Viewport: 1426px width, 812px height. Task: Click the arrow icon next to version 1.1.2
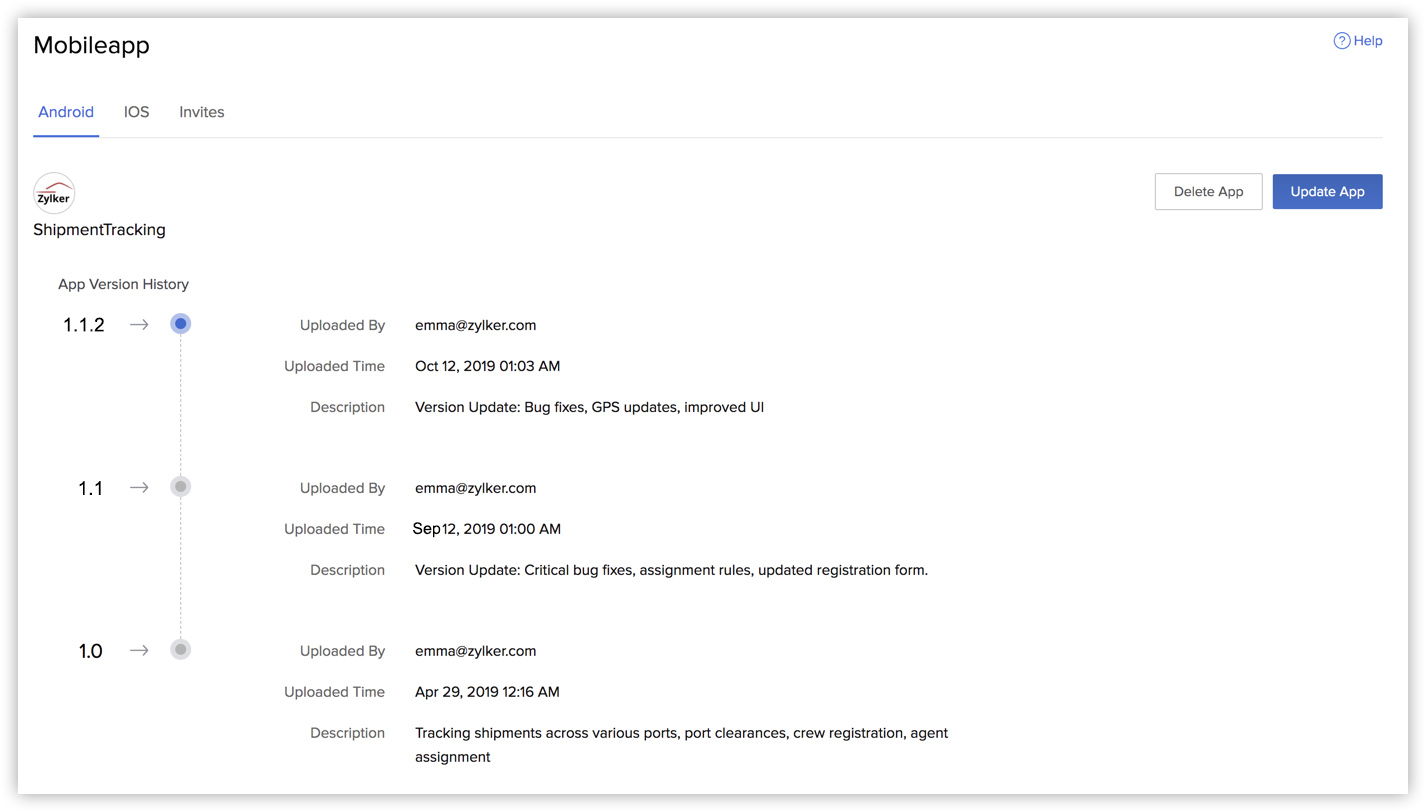[139, 324]
